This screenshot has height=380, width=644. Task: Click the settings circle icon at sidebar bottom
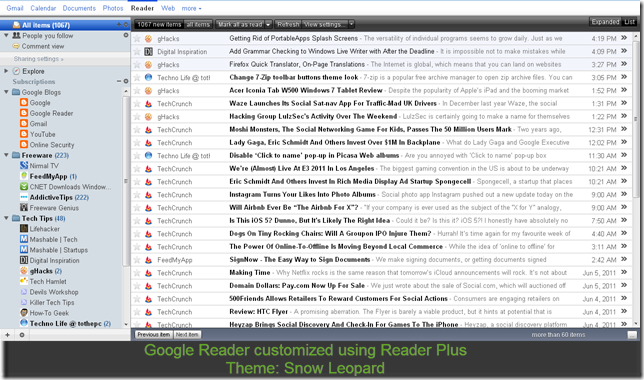pyautogui.click(x=22, y=335)
